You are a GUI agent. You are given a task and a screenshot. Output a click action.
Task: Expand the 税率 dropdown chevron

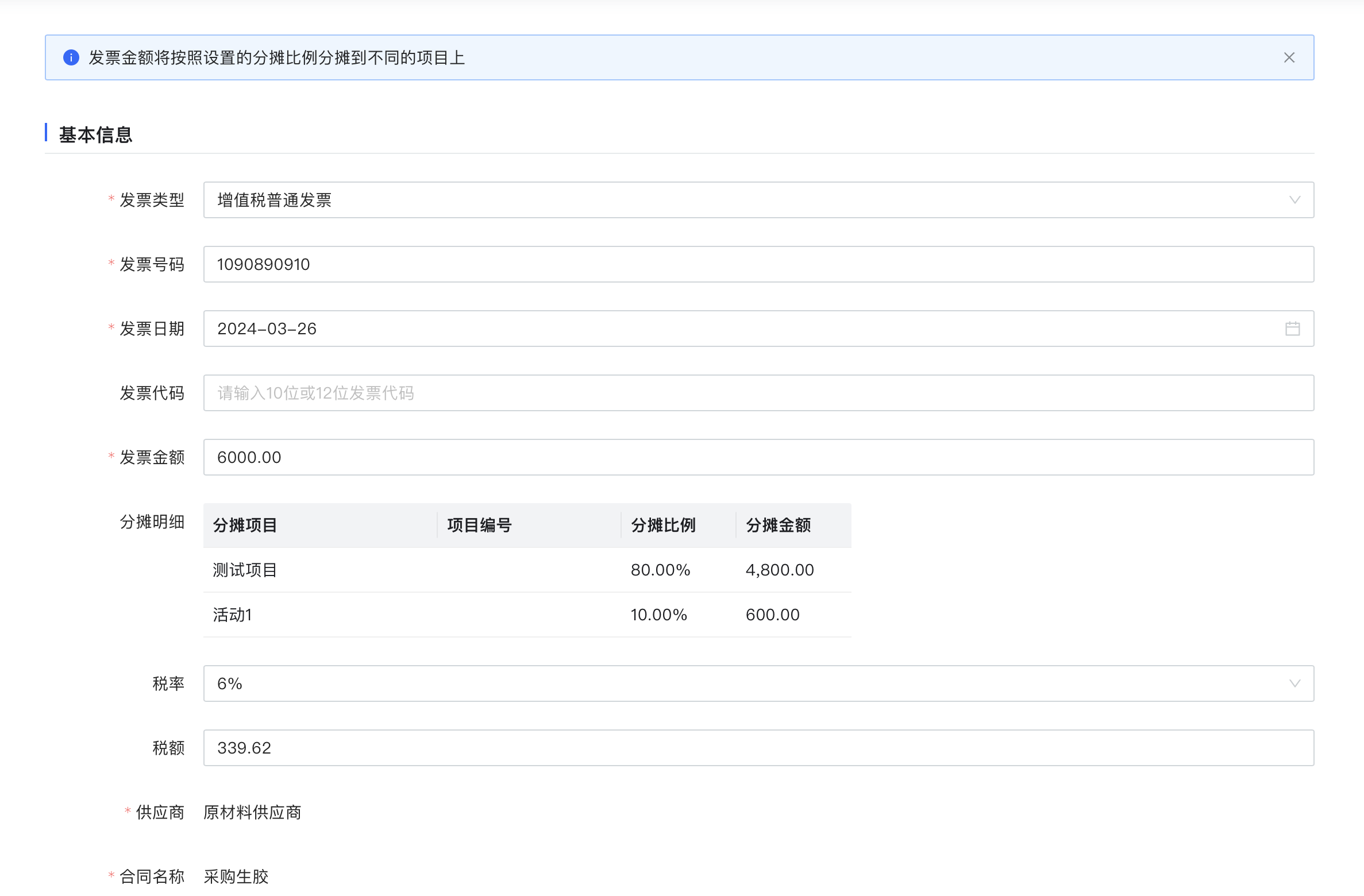click(x=1294, y=683)
